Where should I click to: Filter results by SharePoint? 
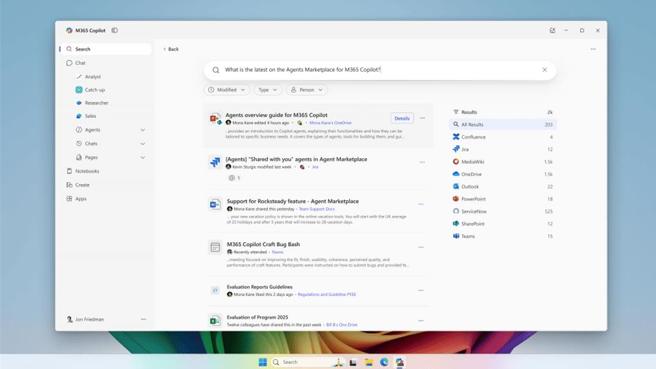click(x=502, y=224)
